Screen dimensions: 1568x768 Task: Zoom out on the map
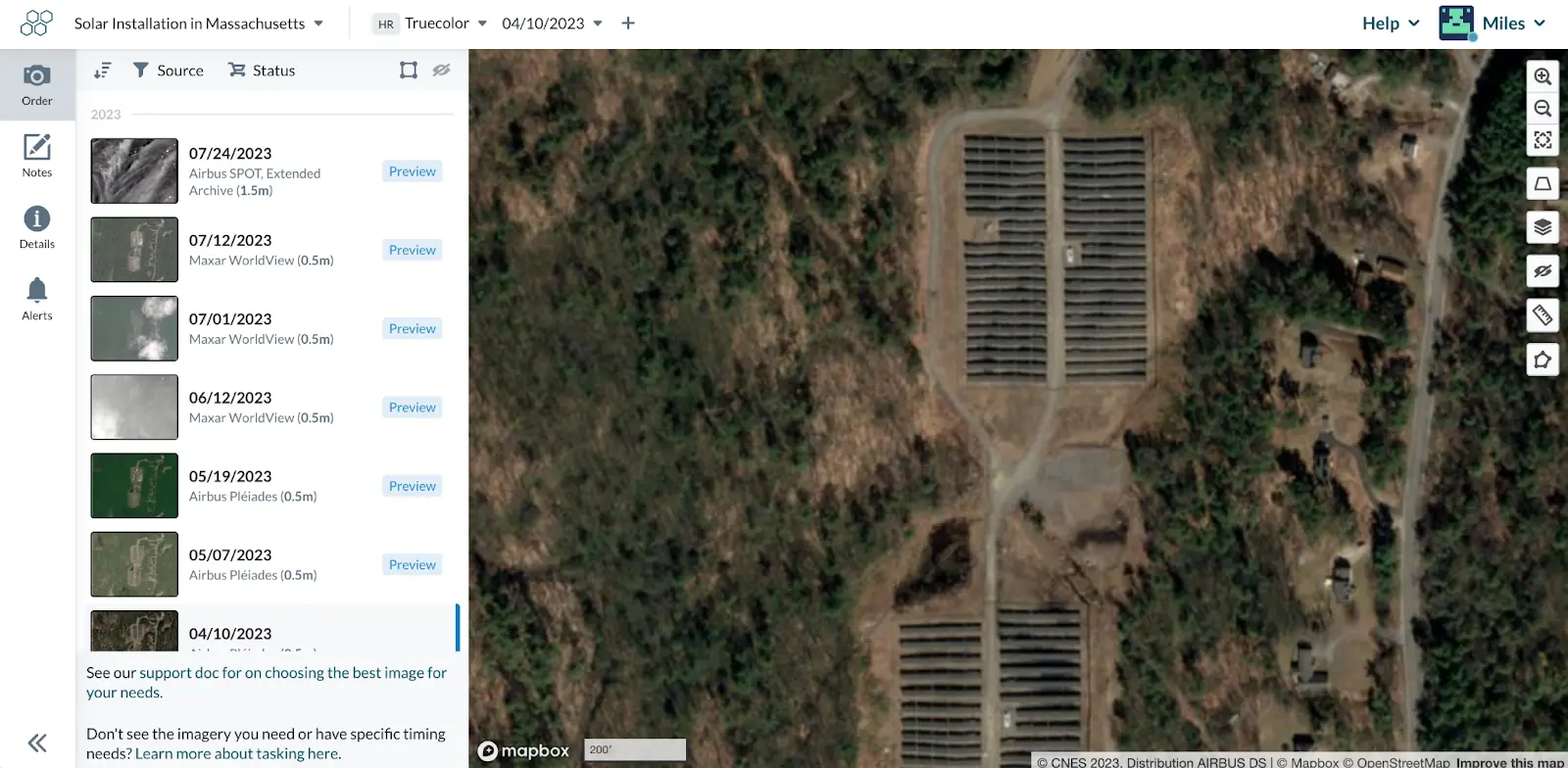point(1543,109)
